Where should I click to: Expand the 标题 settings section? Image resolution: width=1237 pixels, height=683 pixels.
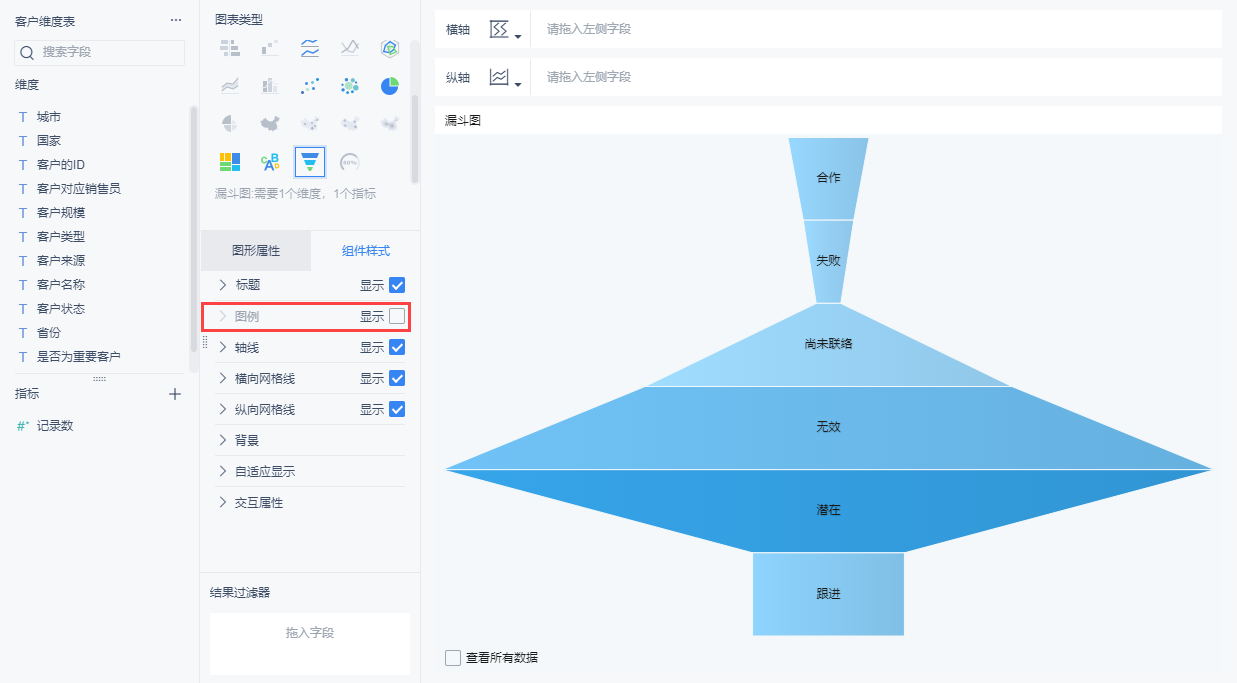[223, 285]
